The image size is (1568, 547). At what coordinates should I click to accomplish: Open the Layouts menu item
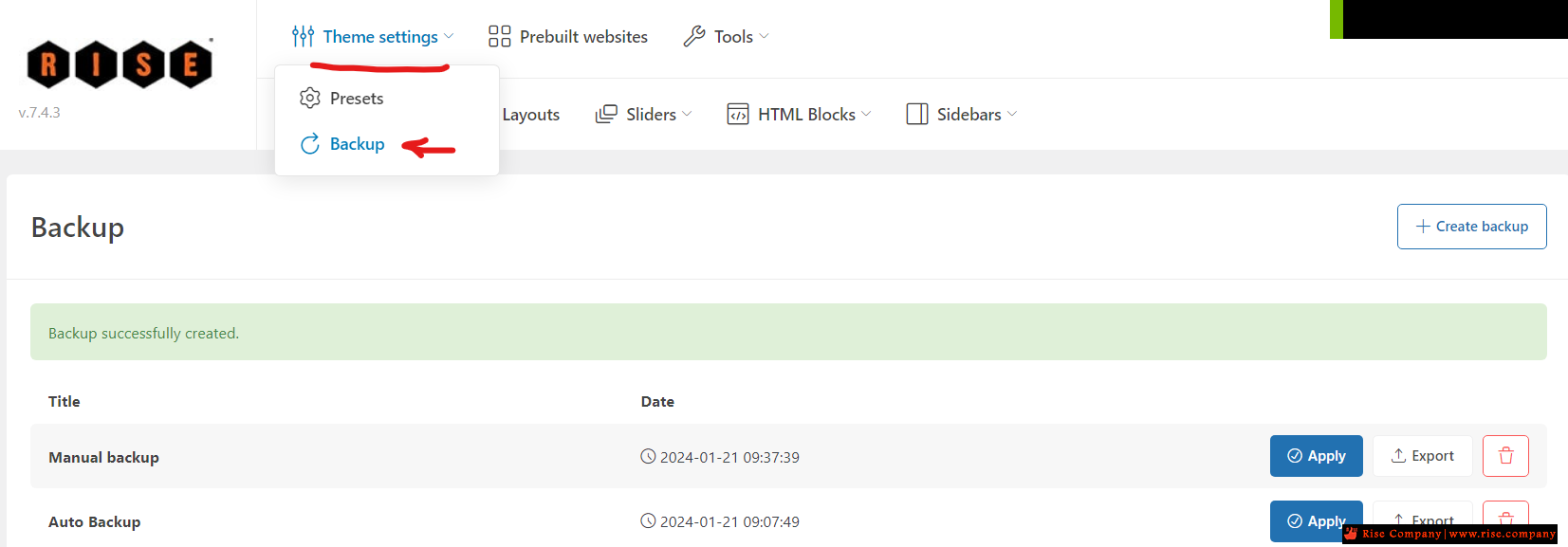[x=530, y=114]
